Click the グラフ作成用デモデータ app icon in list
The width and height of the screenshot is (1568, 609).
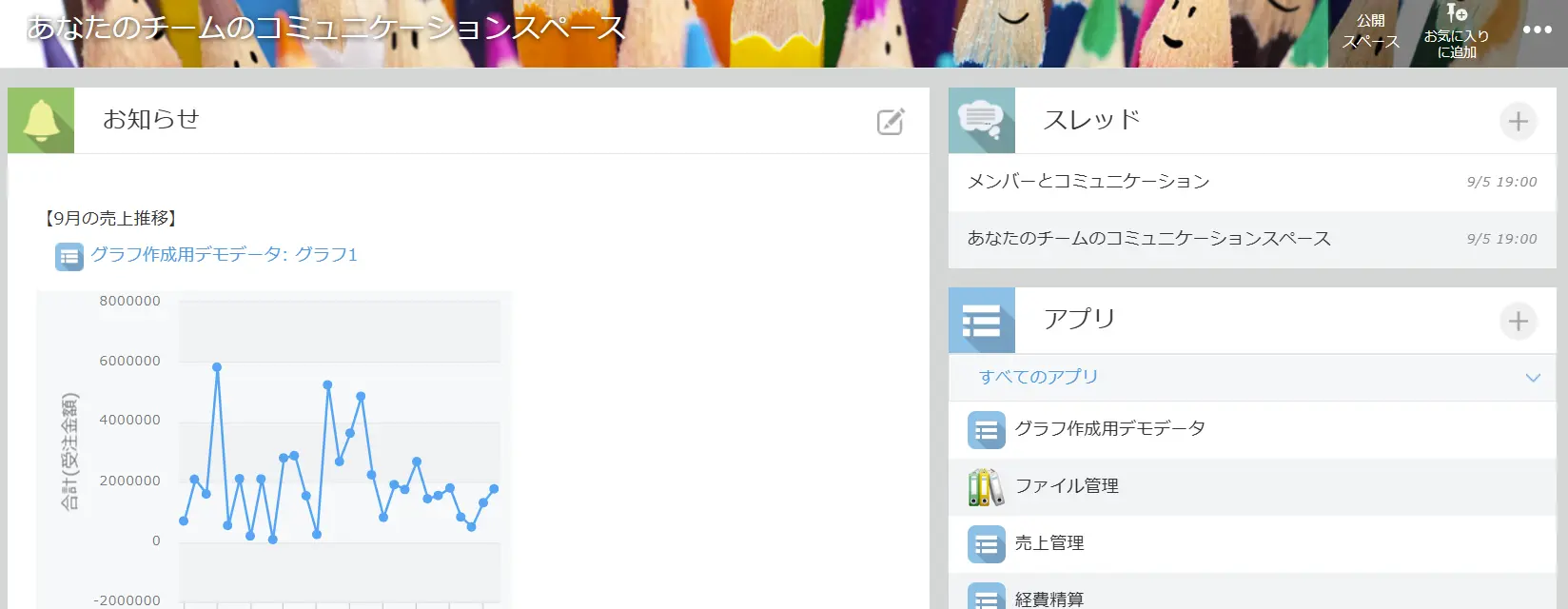click(x=986, y=430)
